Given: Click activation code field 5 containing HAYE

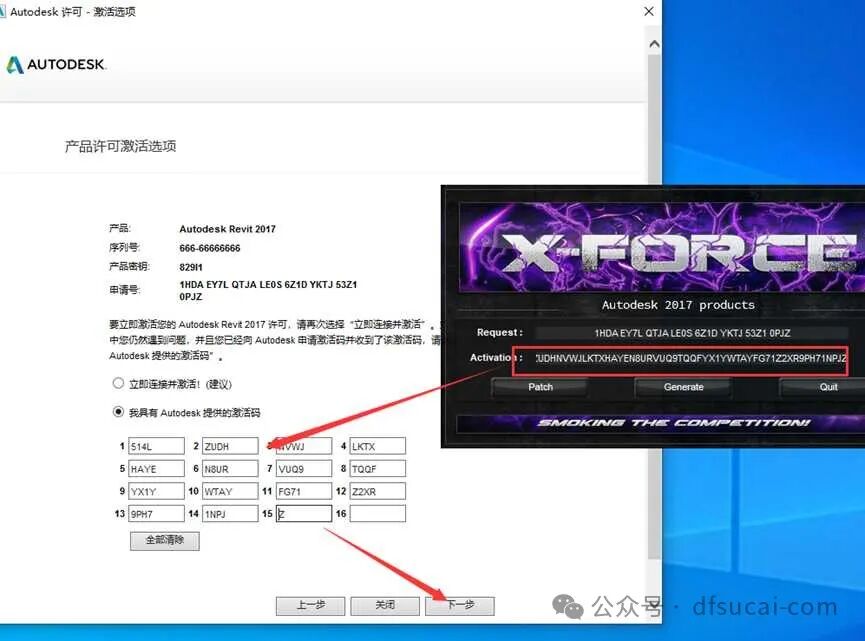Looking at the screenshot, I should point(156,468).
